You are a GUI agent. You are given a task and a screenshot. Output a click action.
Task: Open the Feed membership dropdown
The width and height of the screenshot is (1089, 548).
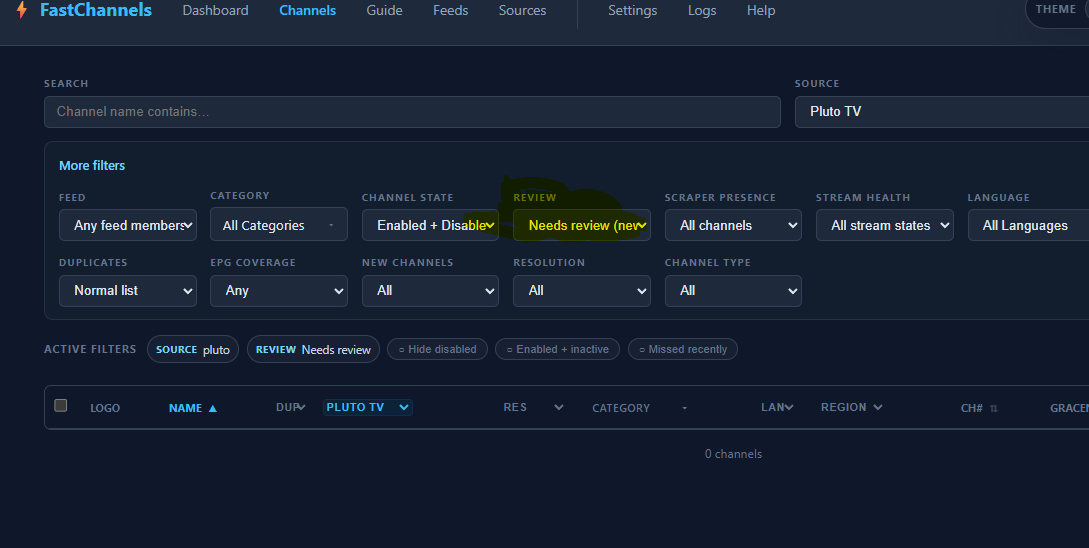point(128,226)
